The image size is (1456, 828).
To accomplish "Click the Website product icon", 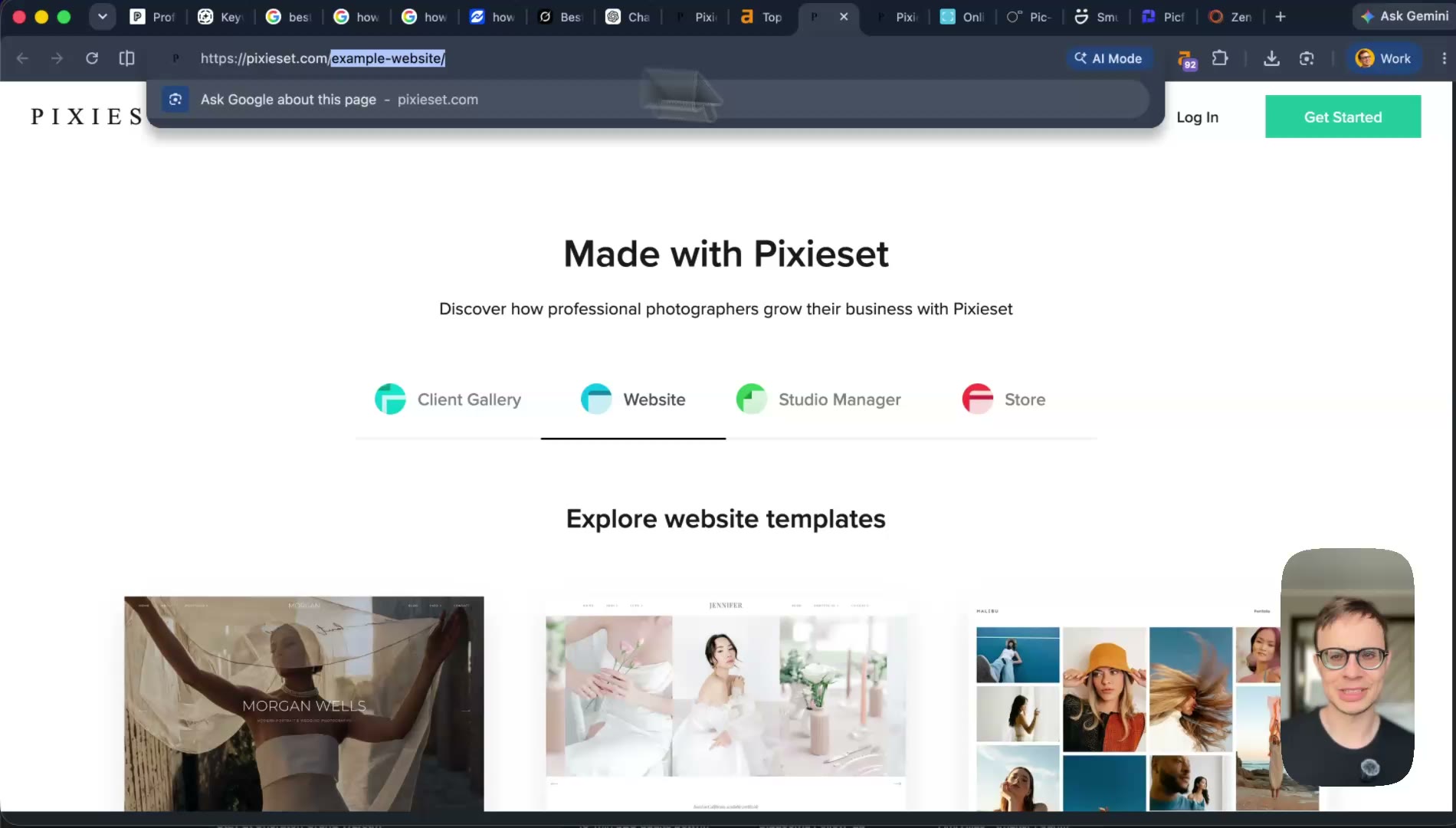I will 596,399.
